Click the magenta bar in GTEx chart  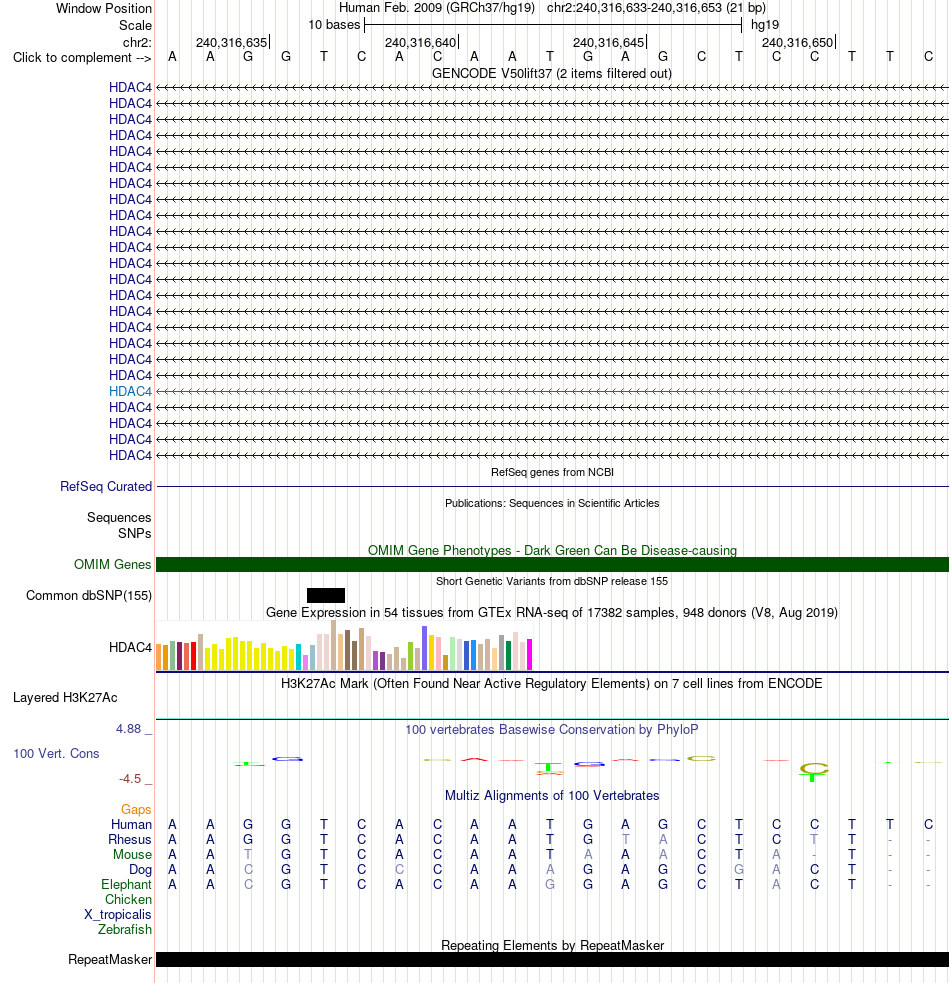tap(529, 654)
